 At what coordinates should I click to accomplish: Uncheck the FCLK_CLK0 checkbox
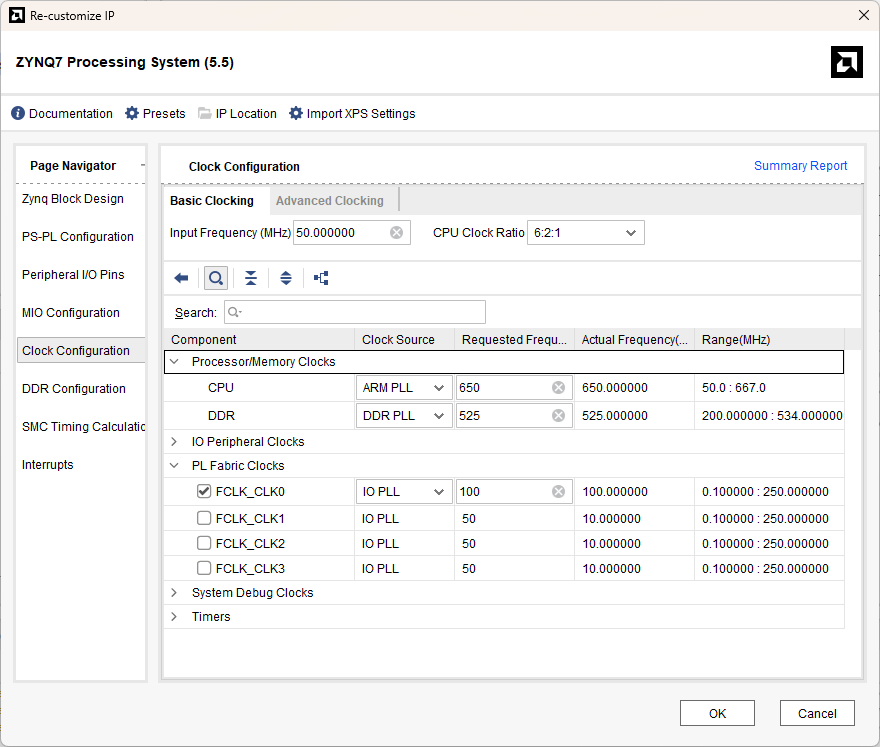tap(204, 492)
